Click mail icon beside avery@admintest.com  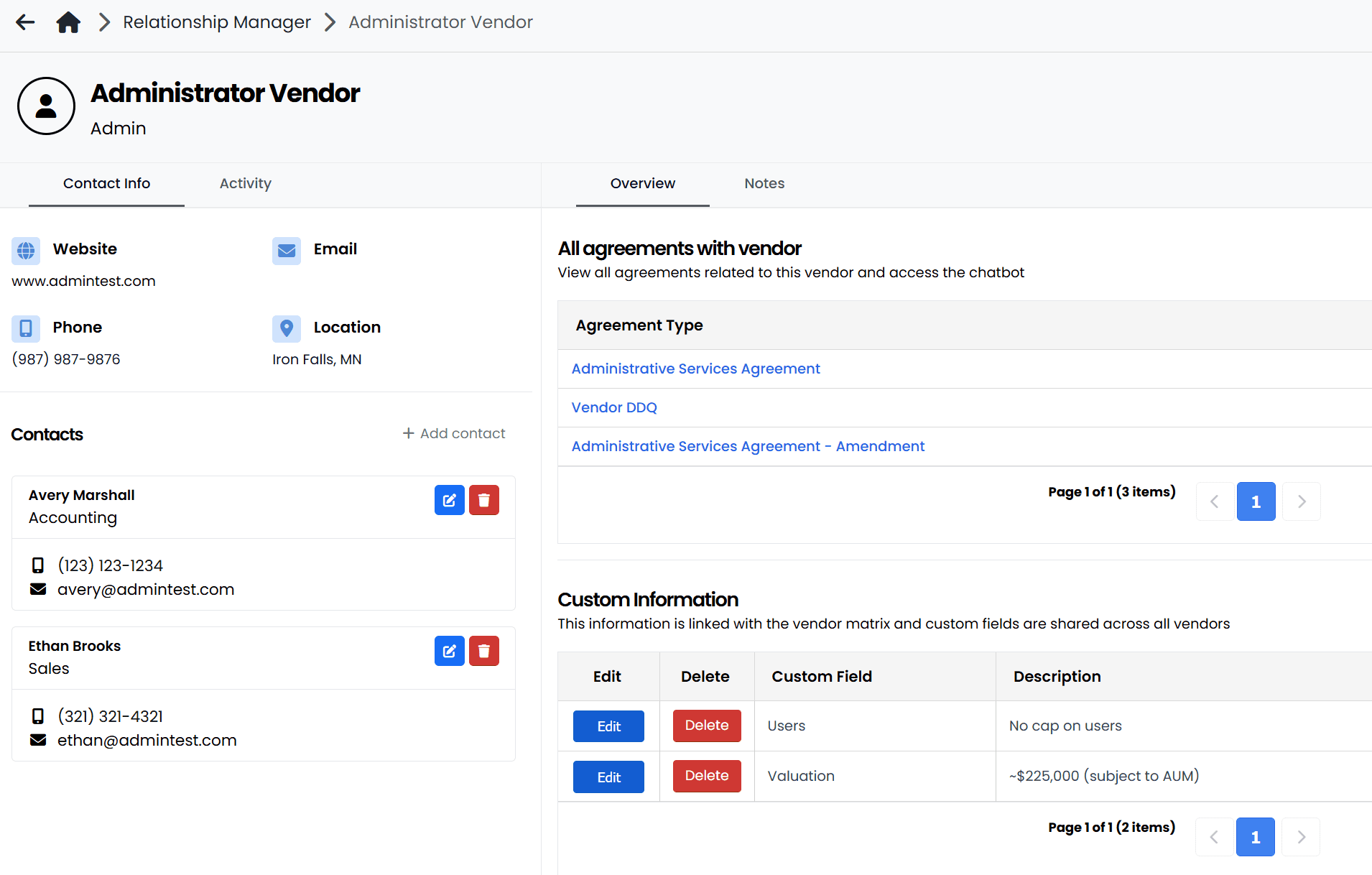pos(38,589)
